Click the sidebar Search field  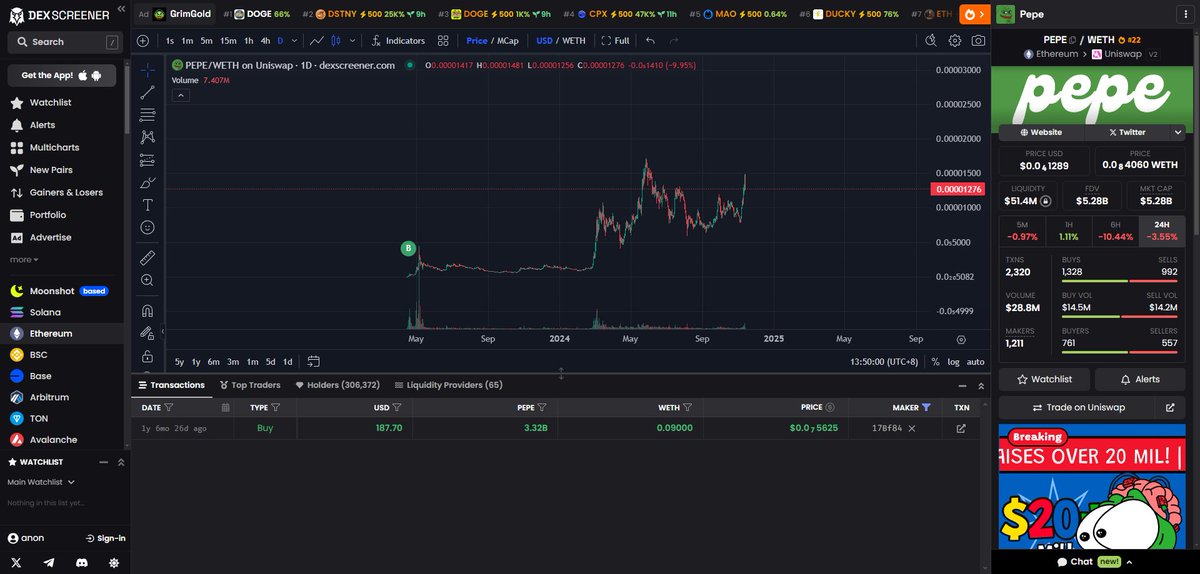point(63,42)
